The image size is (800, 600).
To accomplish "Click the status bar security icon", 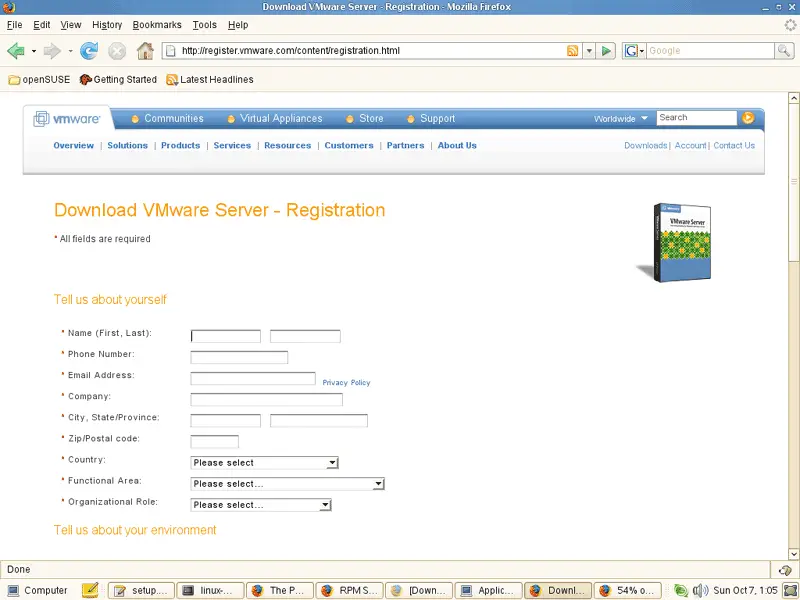I will click(785, 570).
